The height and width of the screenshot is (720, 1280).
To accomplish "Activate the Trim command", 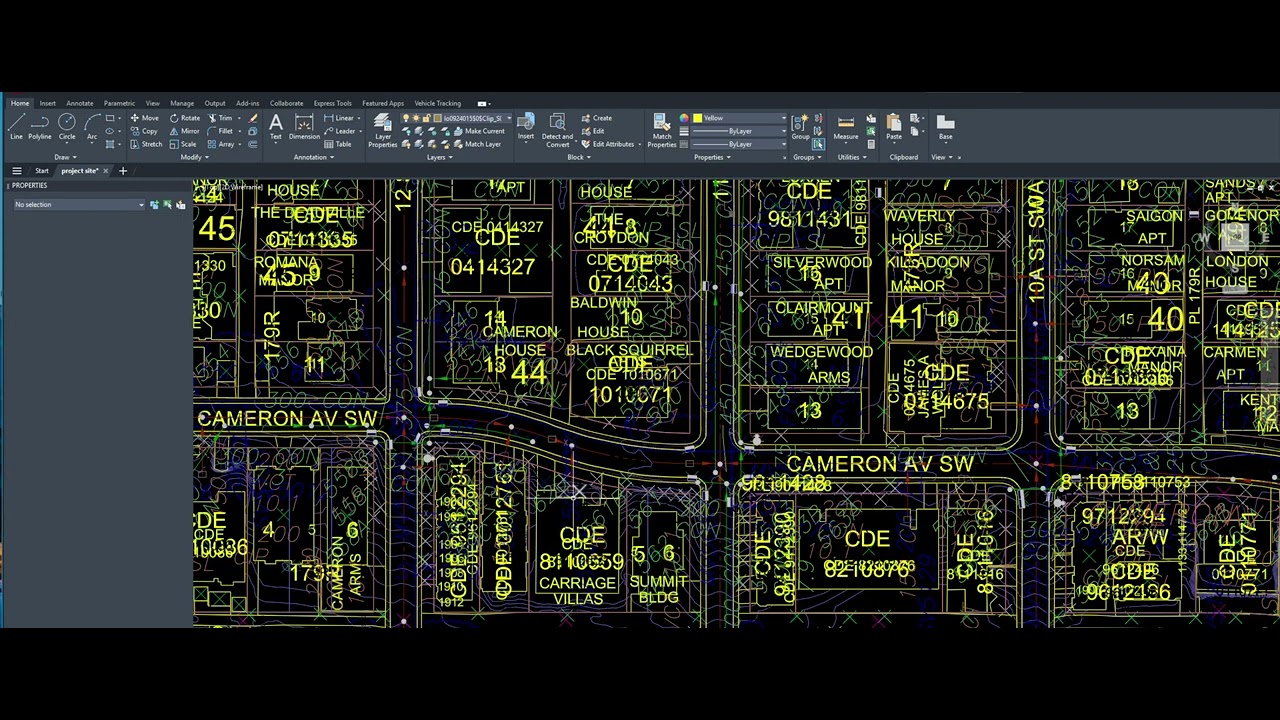I will [220, 118].
